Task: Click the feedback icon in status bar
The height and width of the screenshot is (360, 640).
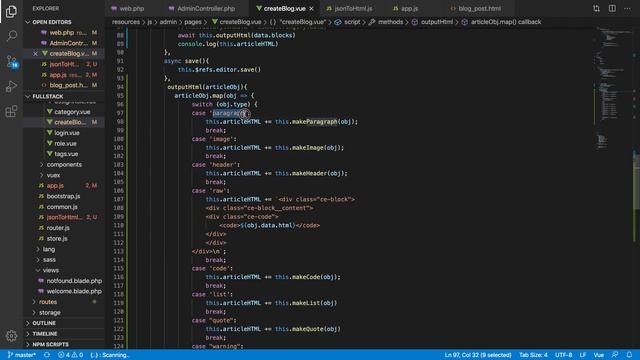Action: (x=615, y=355)
